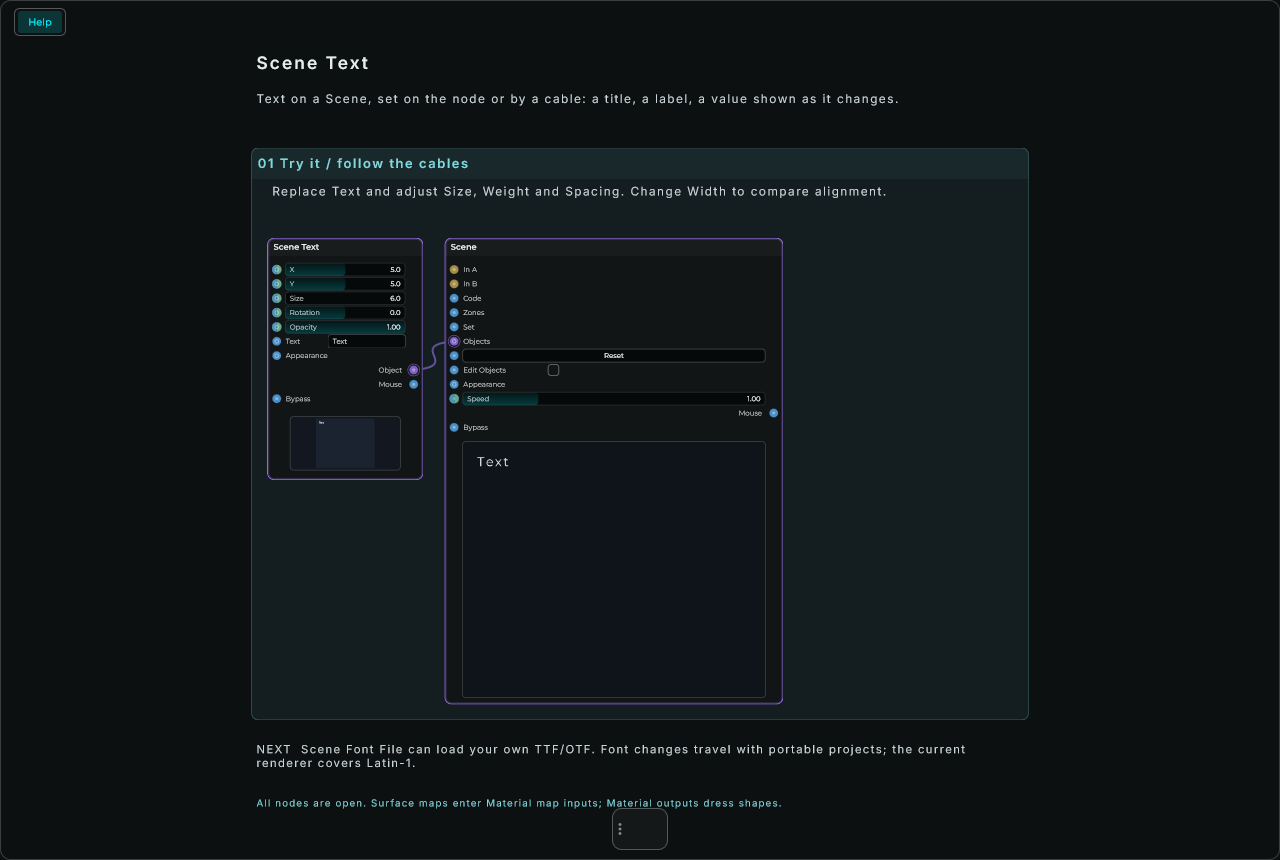1280x860 pixels.
Task: Click the Y input port on Scene Text
Action: 277,284
